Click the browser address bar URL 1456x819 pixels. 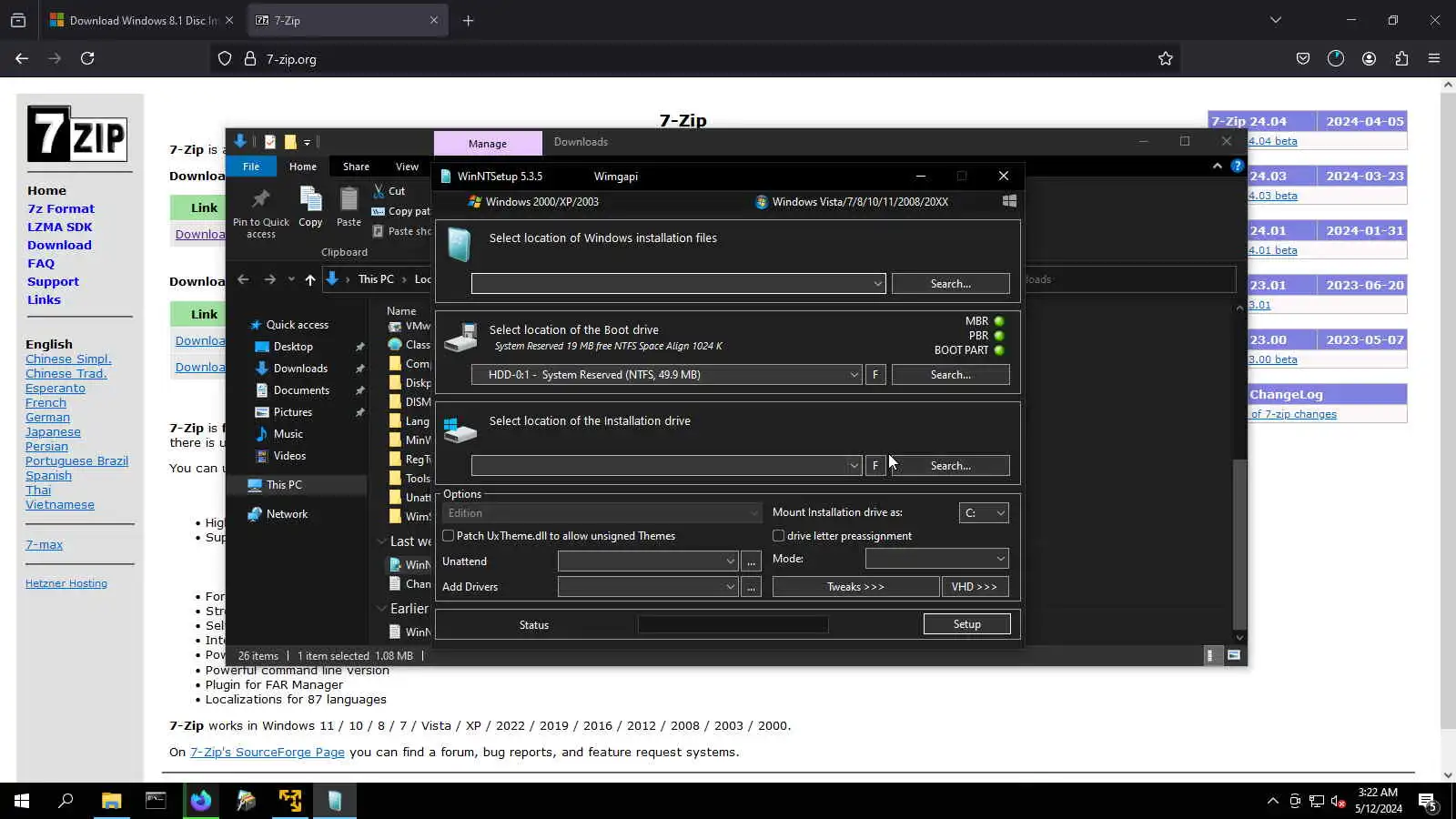click(291, 59)
